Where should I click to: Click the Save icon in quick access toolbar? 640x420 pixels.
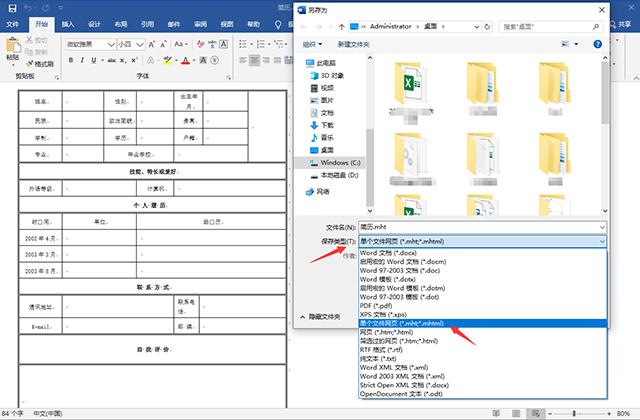point(11,6)
